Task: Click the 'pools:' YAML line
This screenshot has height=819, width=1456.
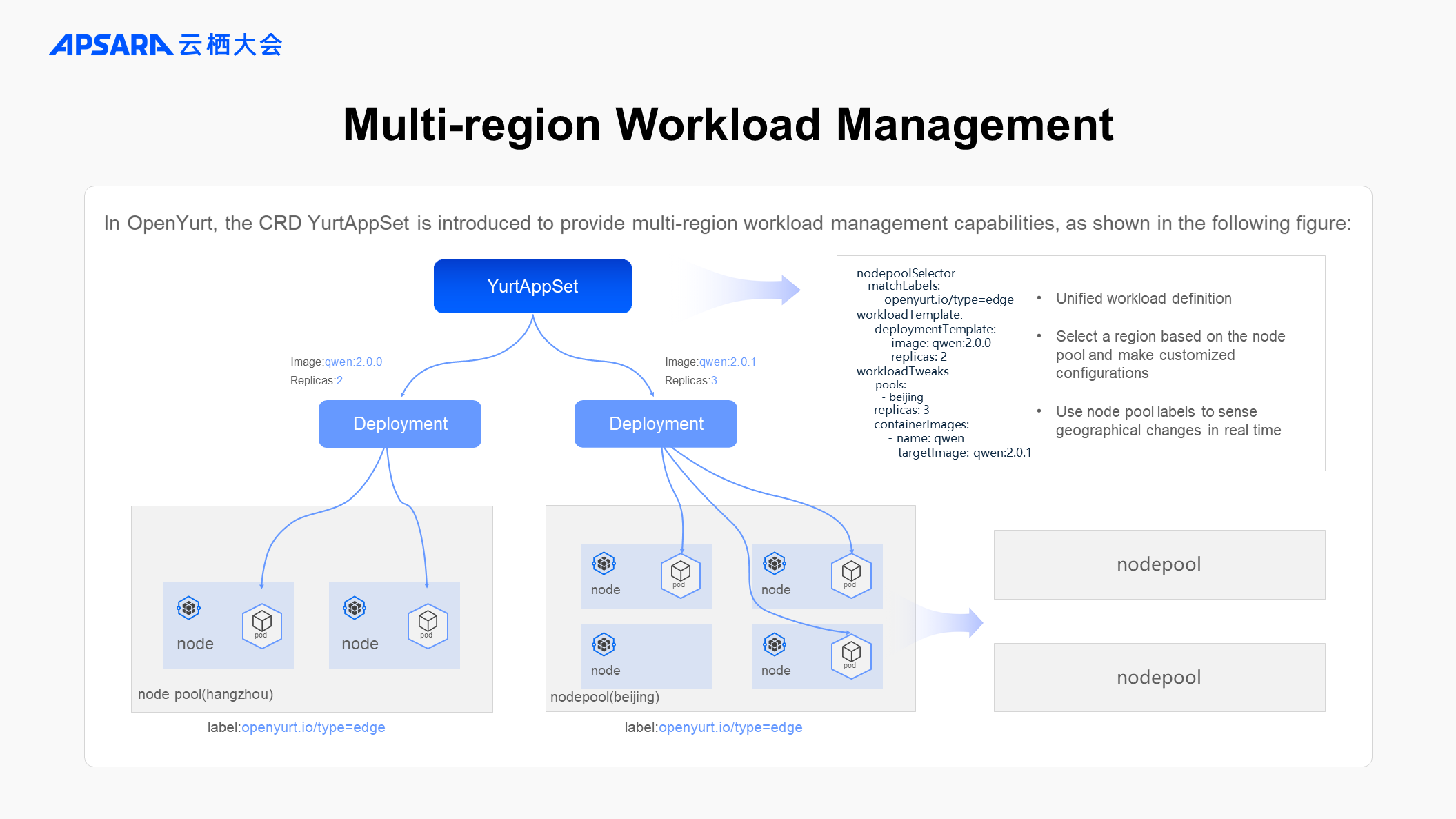Action: click(890, 385)
